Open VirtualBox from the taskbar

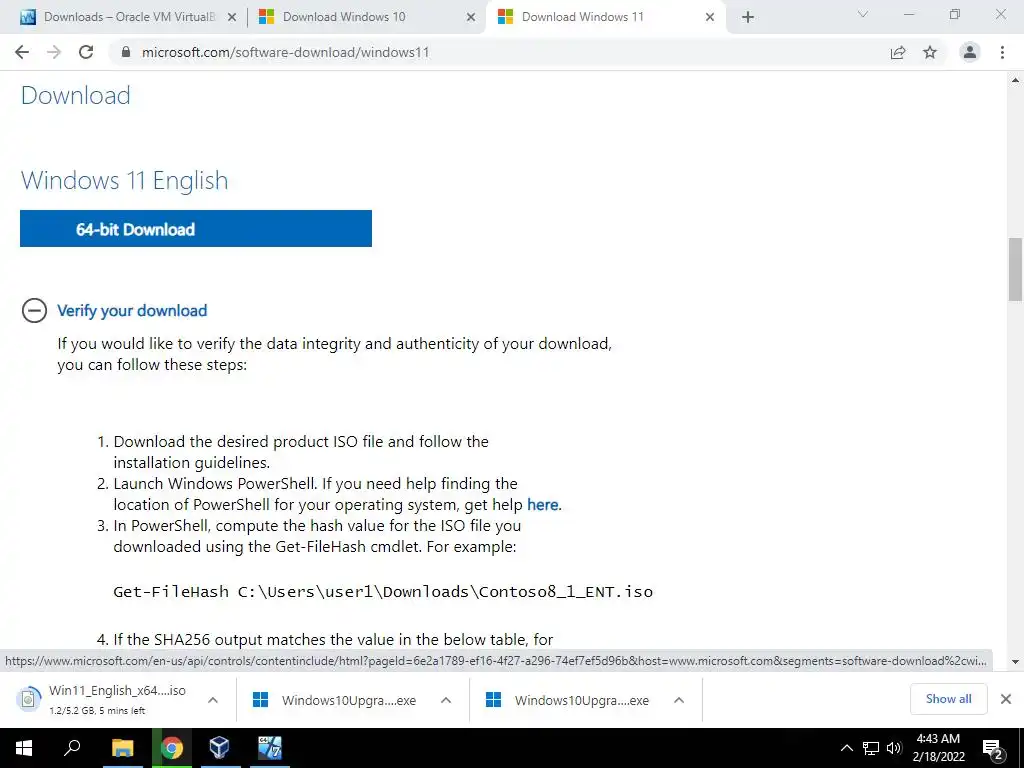(219, 748)
